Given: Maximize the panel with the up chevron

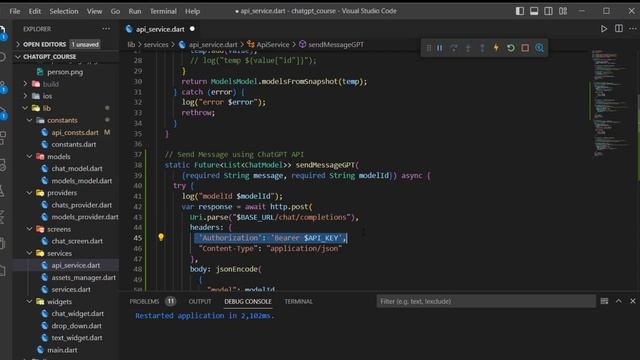Looking at the screenshot, I should pyautogui.click(x=619, y=301).
